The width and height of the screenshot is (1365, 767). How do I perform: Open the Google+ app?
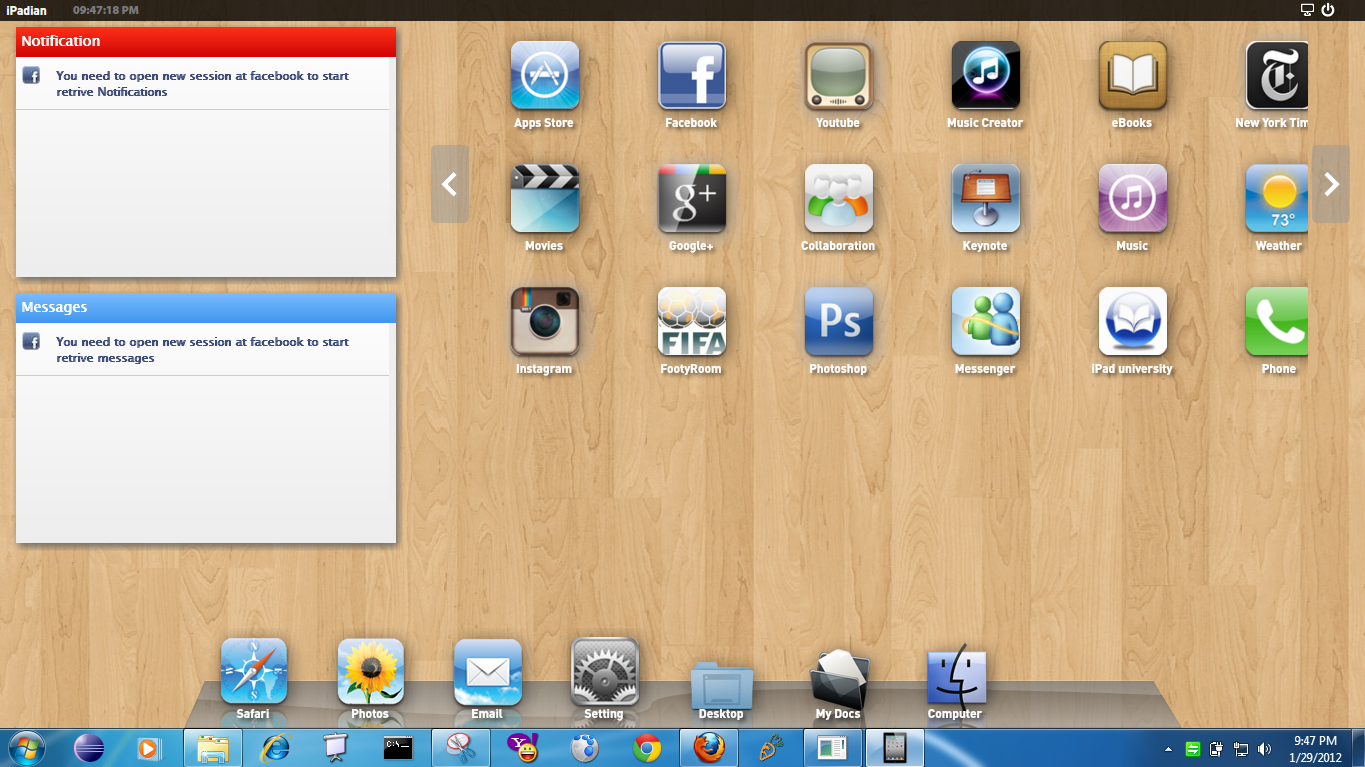tap(692, 198)
